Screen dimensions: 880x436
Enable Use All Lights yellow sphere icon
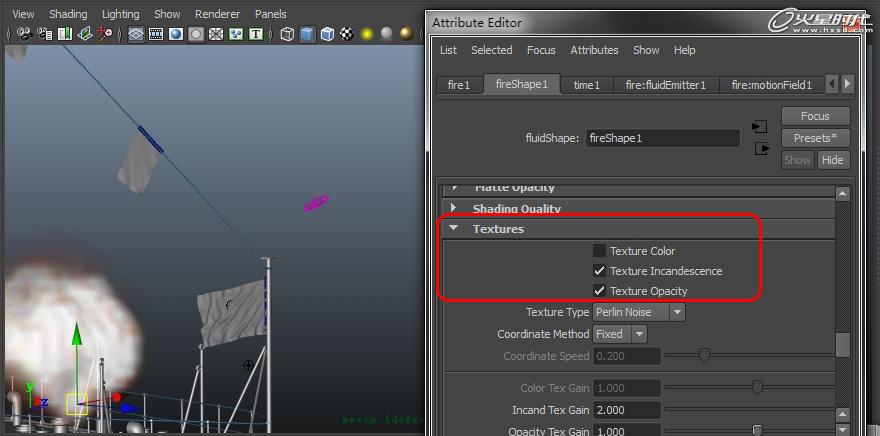pos(367,35)
